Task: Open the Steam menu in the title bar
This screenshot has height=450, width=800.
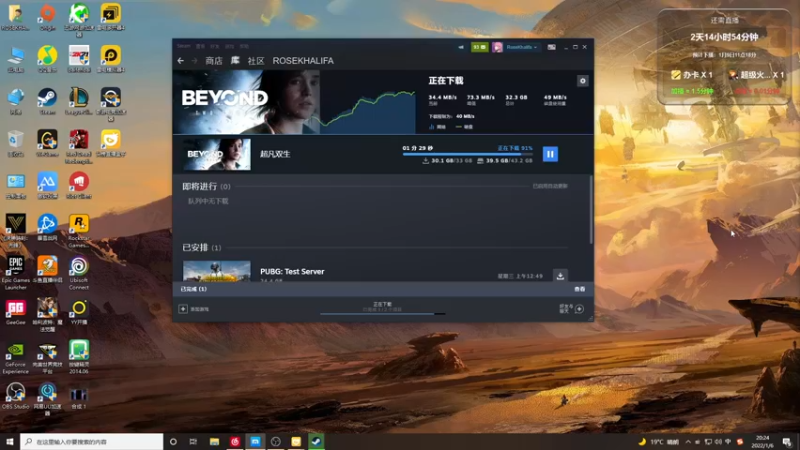Action: click(184, 46)
